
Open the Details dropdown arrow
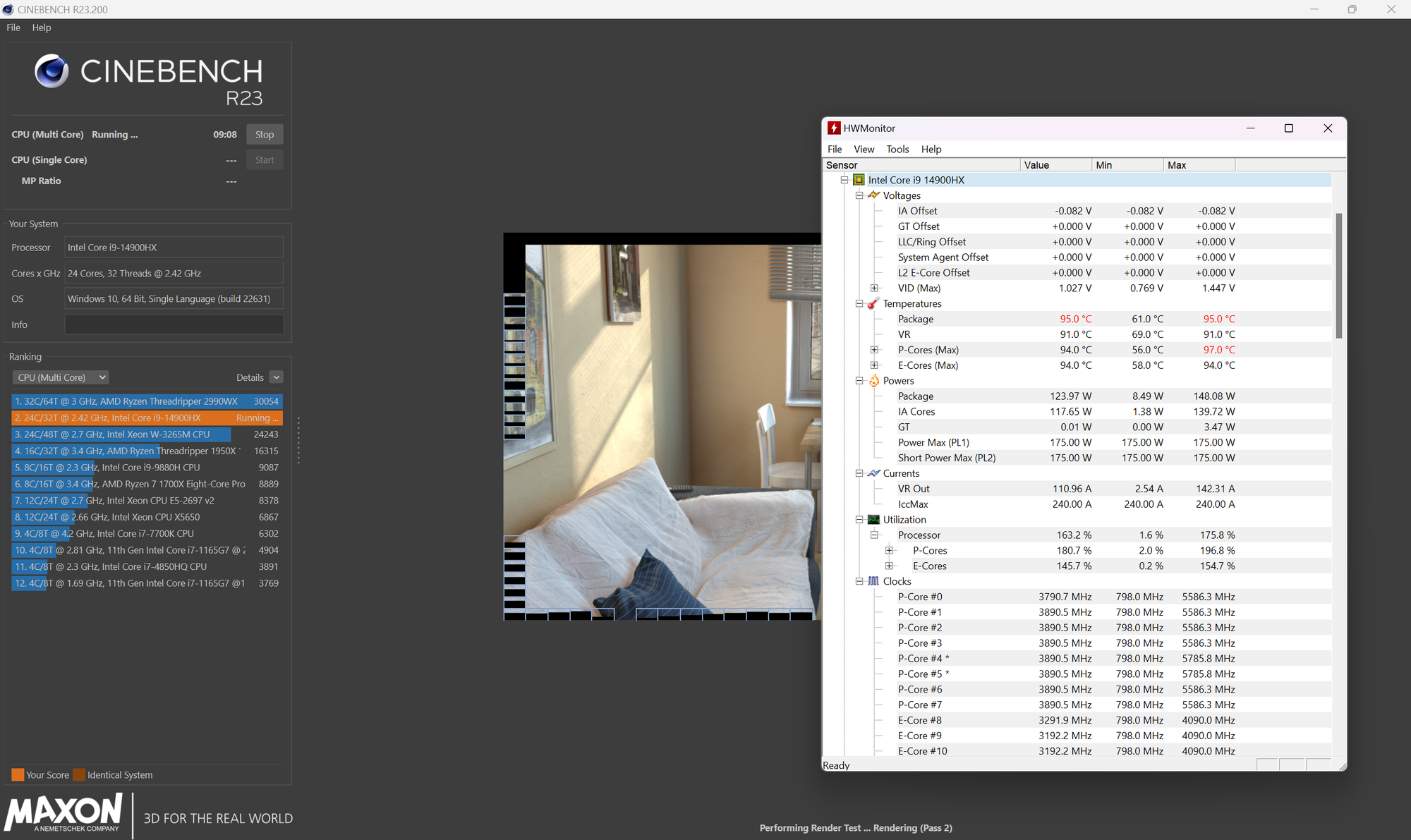[277, 377]
